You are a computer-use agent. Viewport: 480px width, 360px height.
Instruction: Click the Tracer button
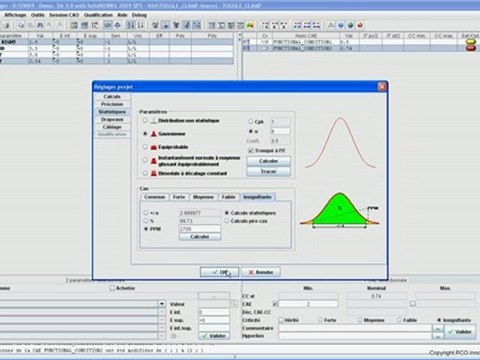268,171
